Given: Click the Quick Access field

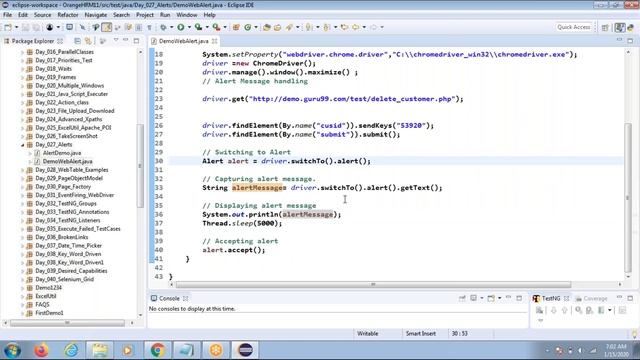Looking at the screenshot, I should (x=573, y=27).
